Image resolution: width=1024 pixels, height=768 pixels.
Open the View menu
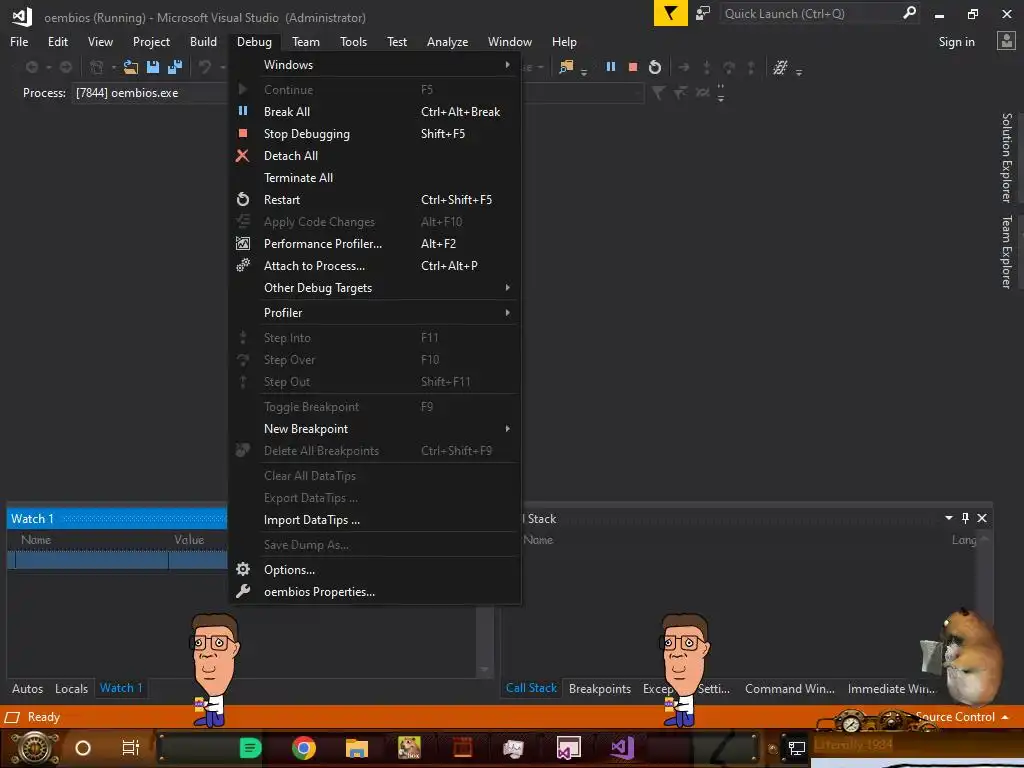[100, 42]
